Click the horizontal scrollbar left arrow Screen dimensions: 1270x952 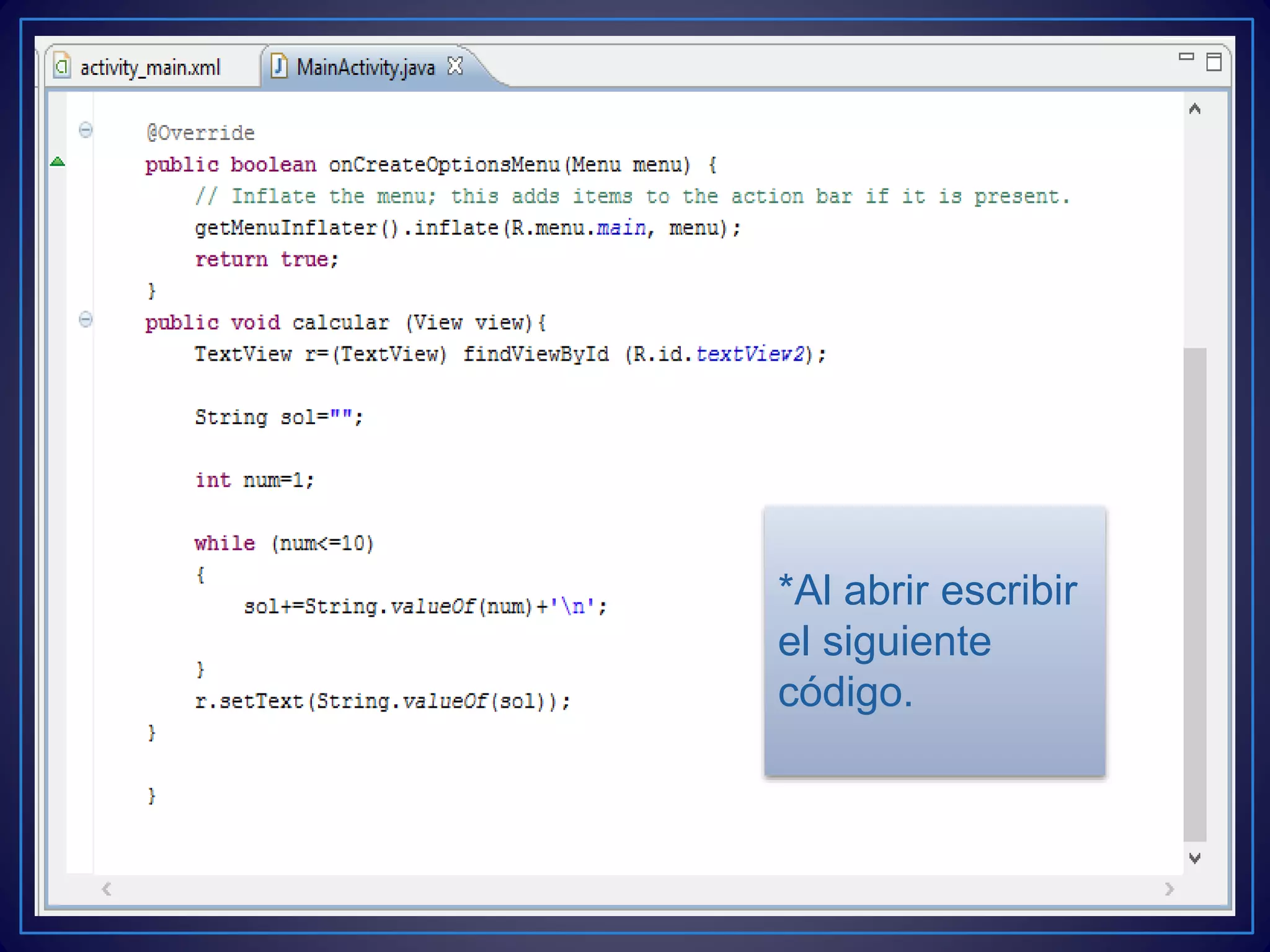pyautogui.click(x=107, y=889)
